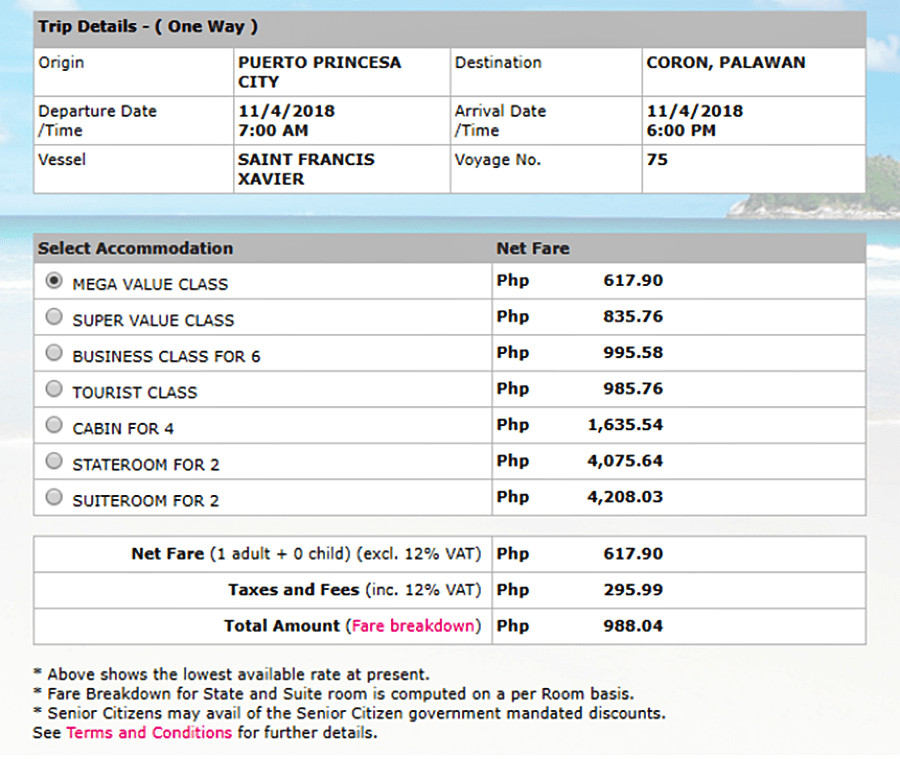900x759 pixels.
Task: Choose the Stateroom for 2 radio button
Action: click(54, 462)
